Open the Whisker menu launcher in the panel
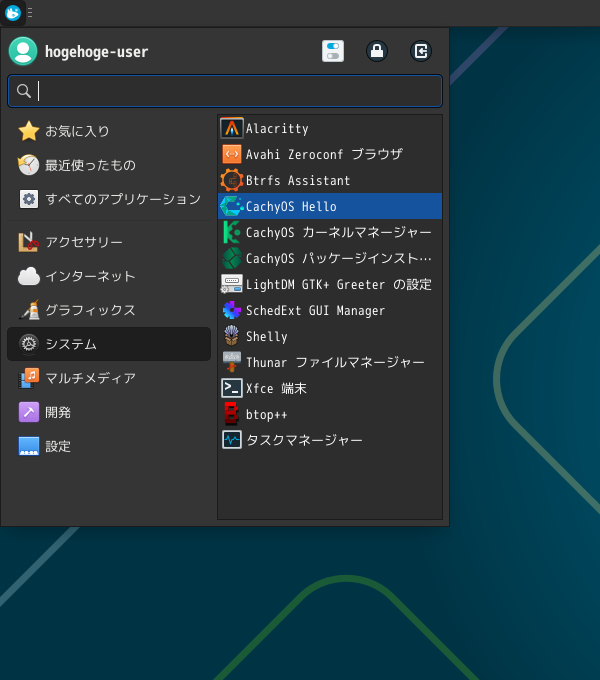The height and width of the screenshot is (680, 600). click(13, 13)
